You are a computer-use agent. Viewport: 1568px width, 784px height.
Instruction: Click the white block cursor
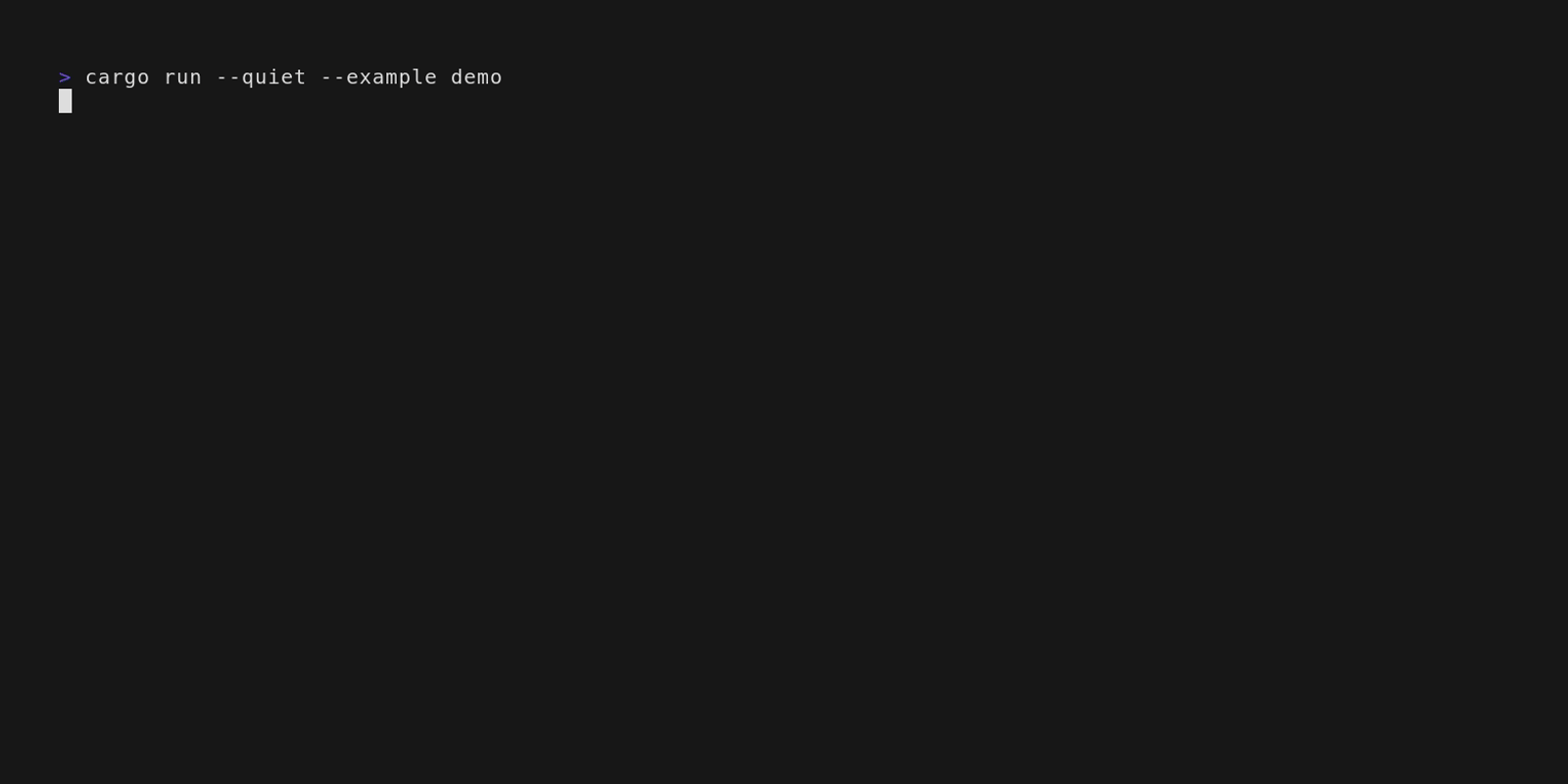[x=66, y=101]
